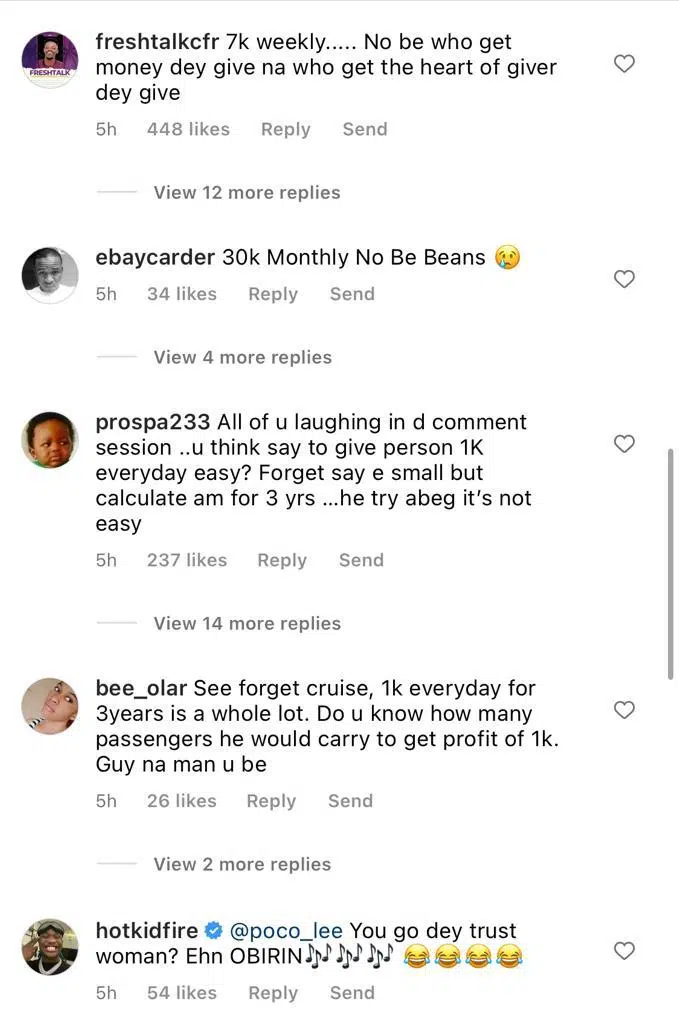Tap heart icon beside hotkidfire's comment

pos(624,951)
